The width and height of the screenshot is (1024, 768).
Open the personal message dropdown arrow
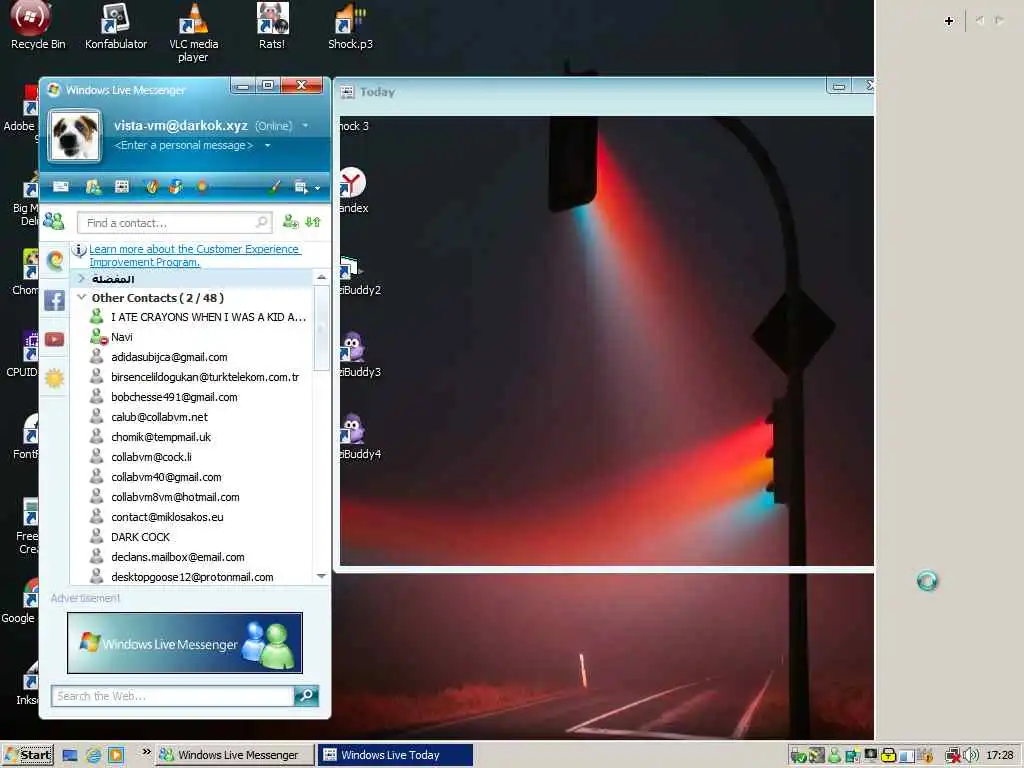pos(267,145)
